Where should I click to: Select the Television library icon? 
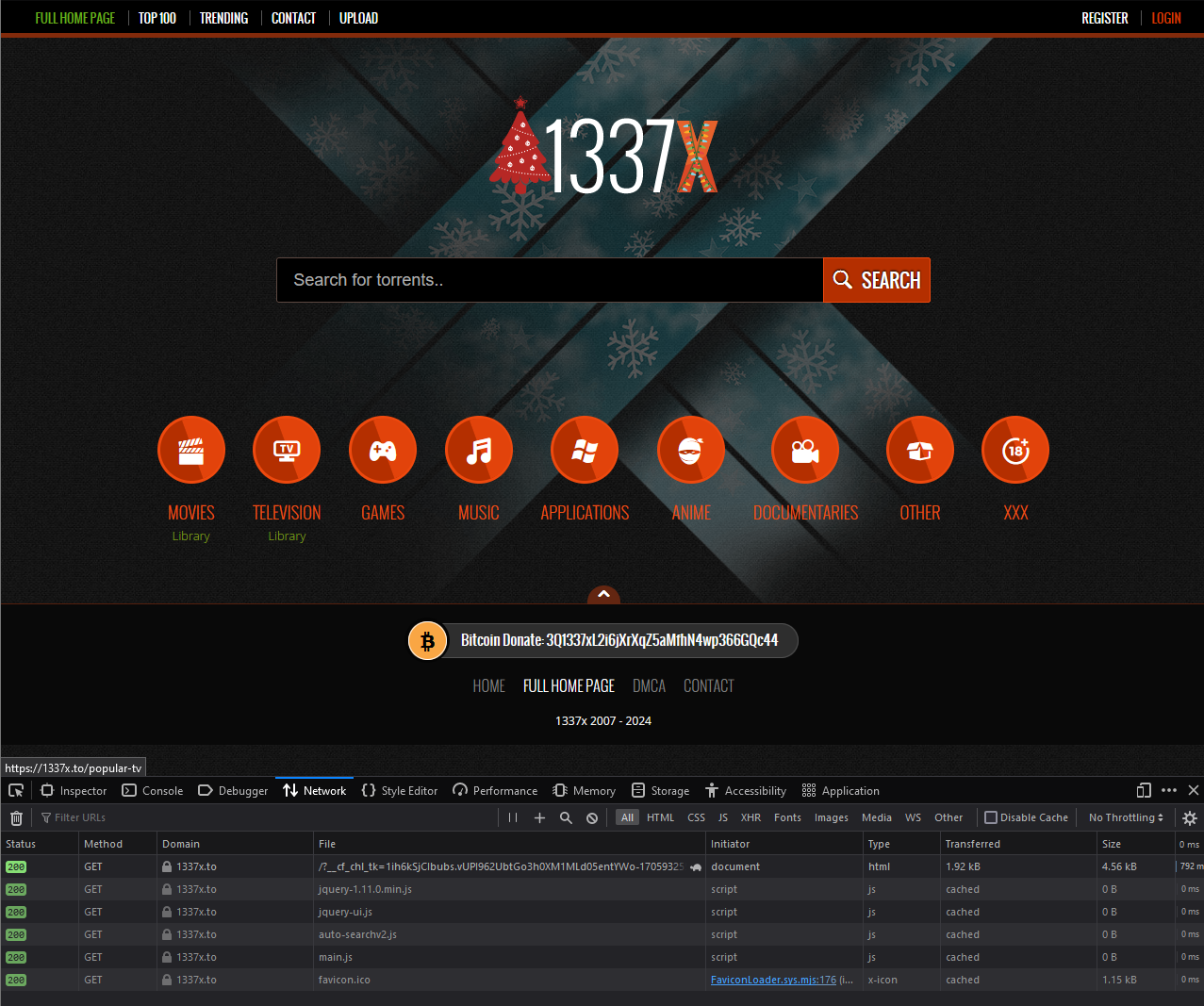[286, 450]
